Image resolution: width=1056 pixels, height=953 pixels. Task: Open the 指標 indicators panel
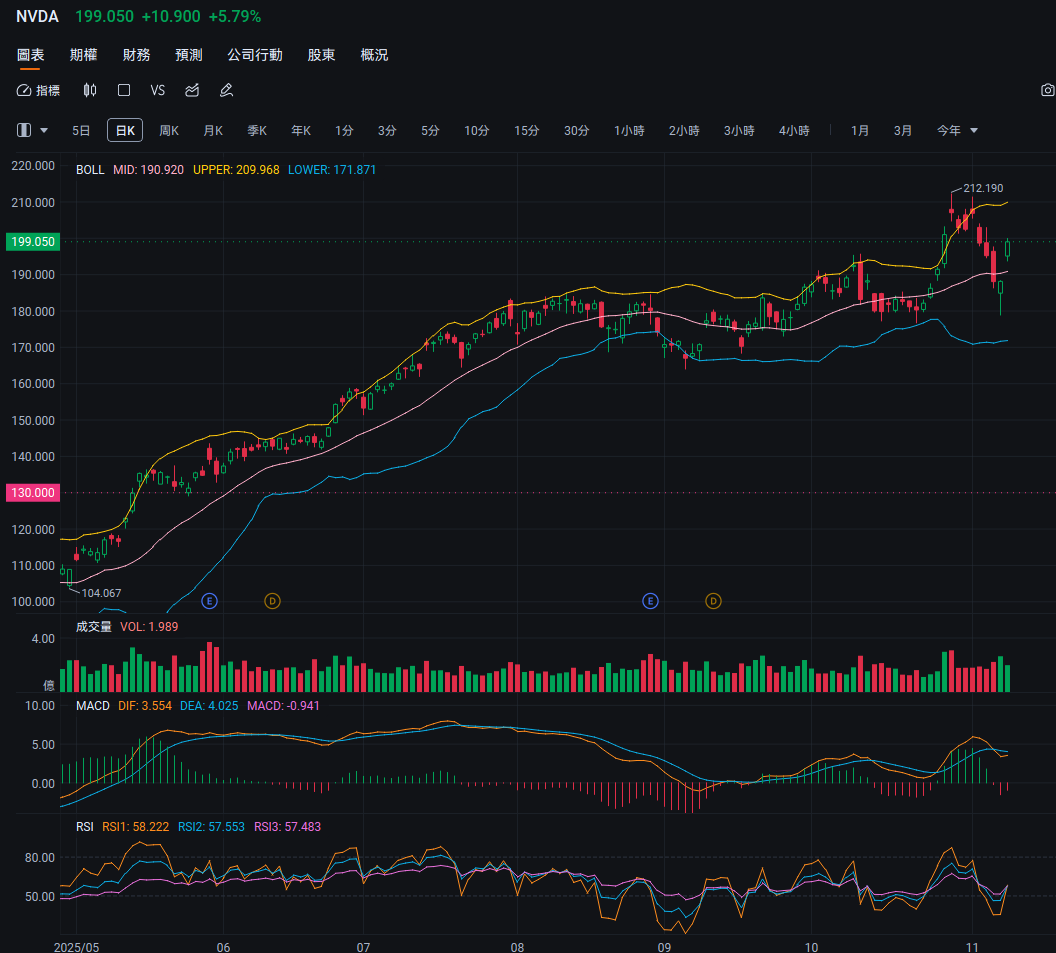[x=38, y=90]
